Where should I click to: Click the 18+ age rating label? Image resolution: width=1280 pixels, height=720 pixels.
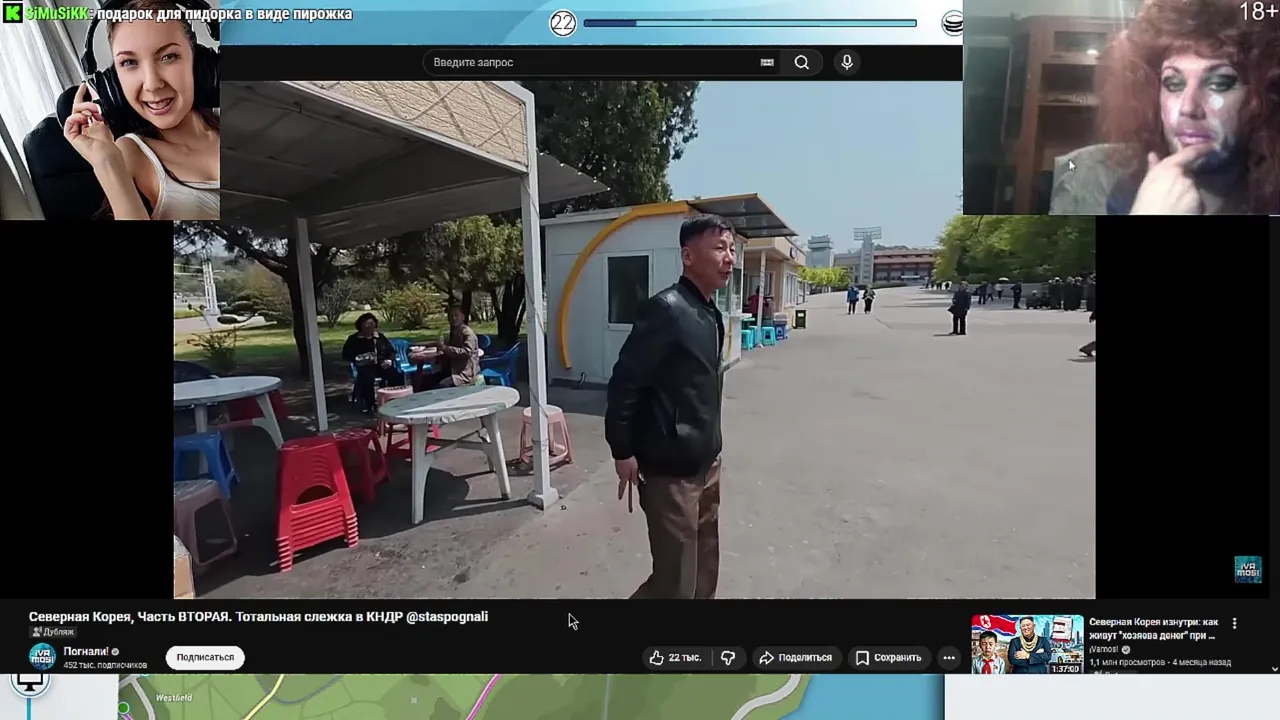pos(1258,12)
